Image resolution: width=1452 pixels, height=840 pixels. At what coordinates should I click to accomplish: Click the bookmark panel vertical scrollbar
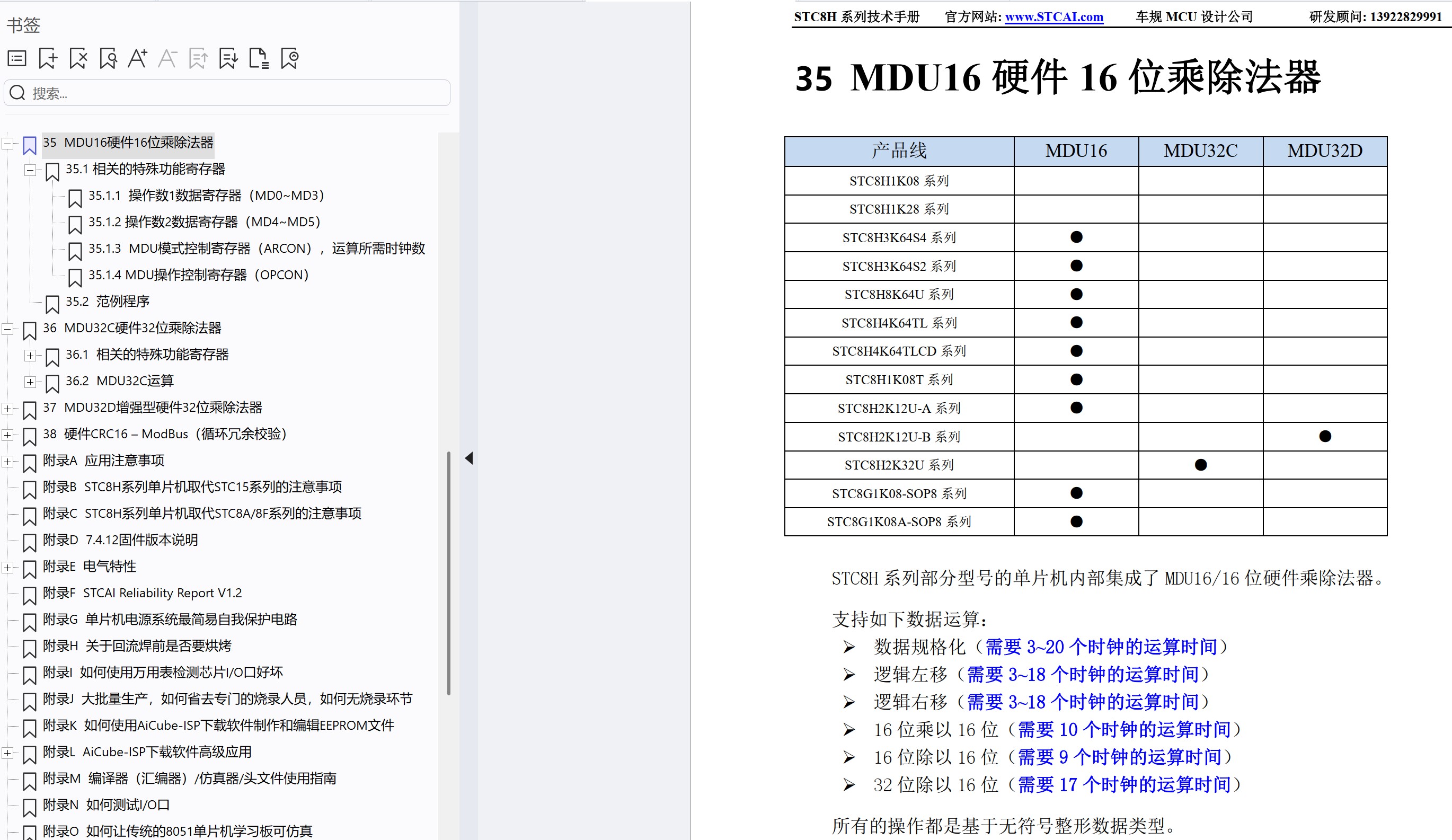pyautogui.click(x=448, y=573)
